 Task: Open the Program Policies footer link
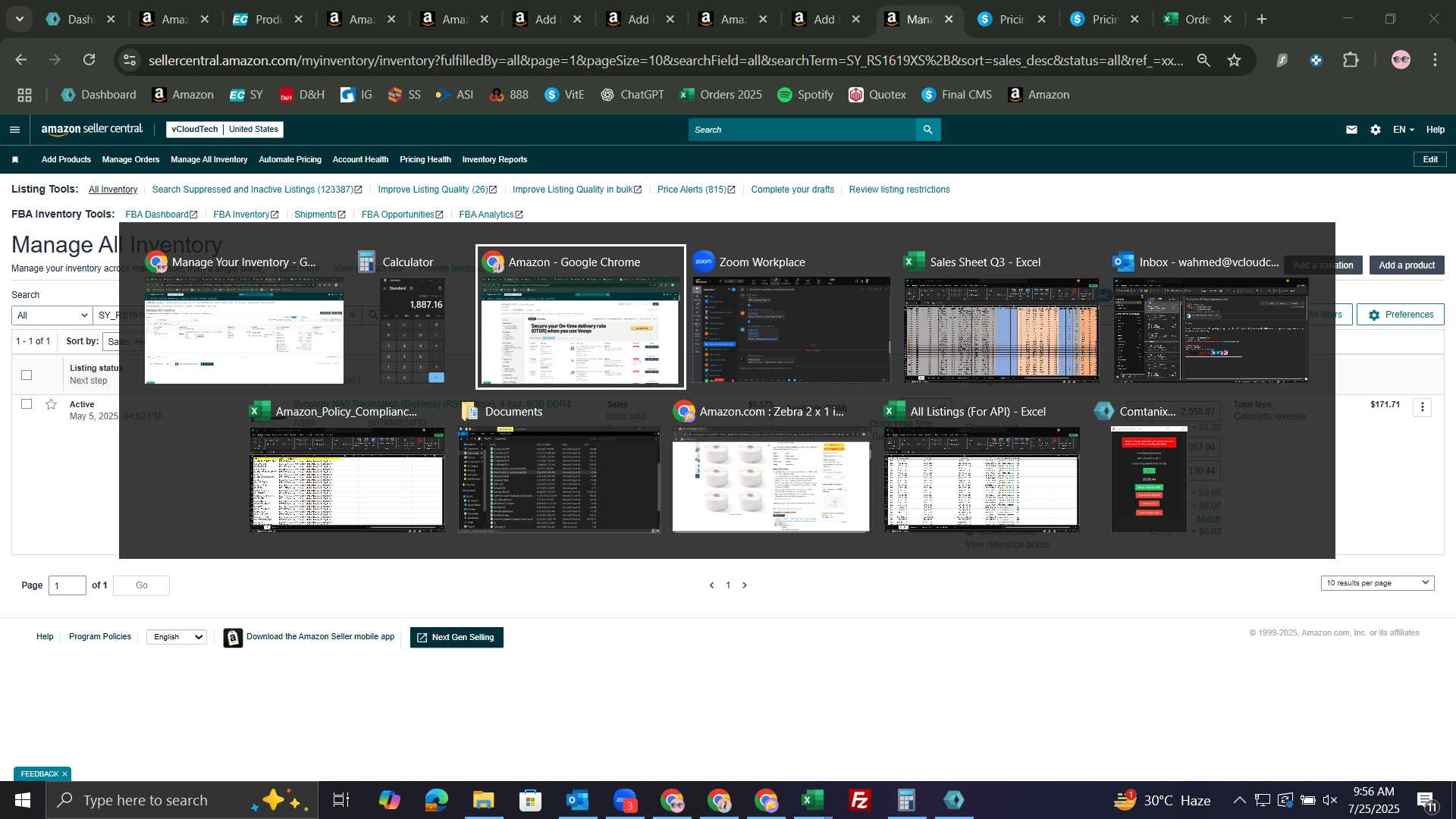(100, 636)
